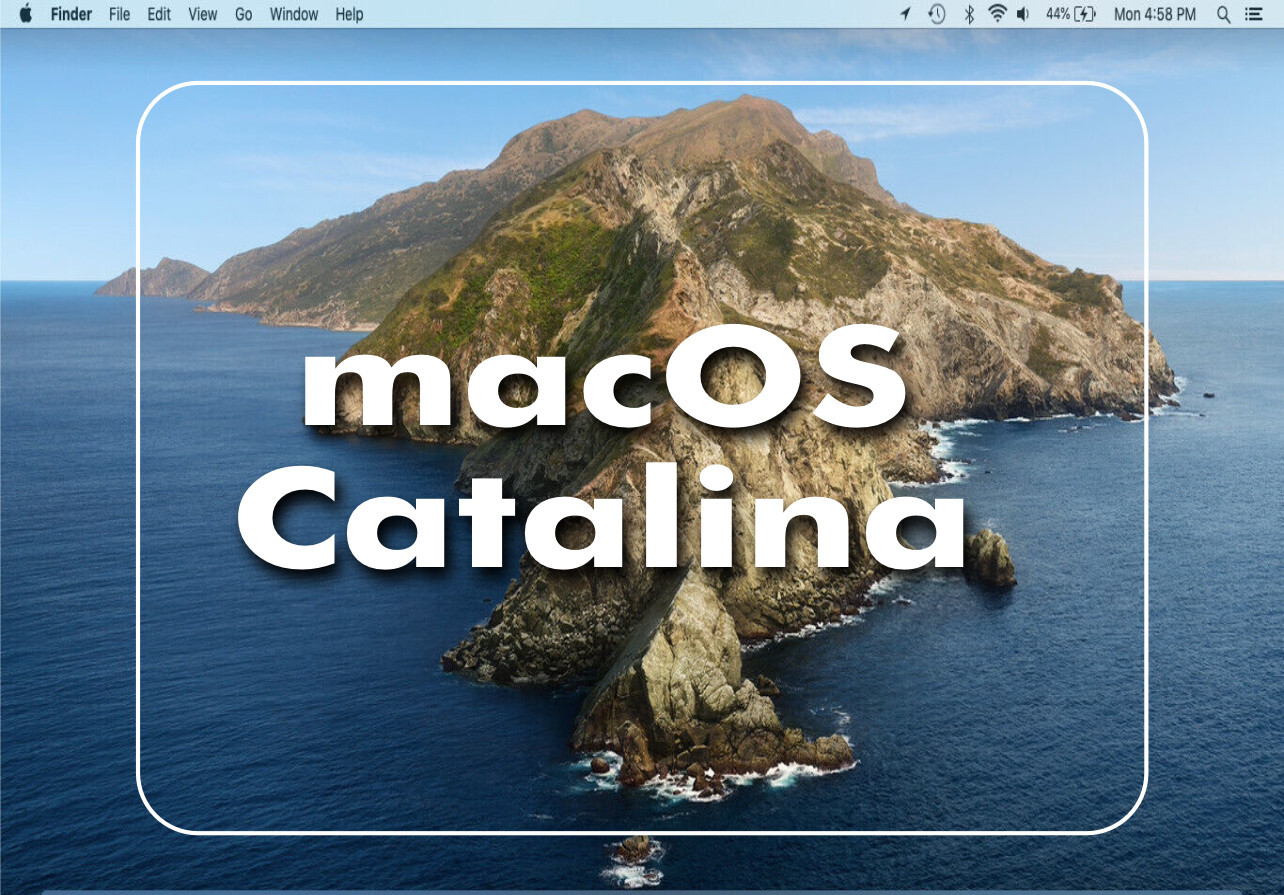Open the View menu
The width and height of the screenshot is (1284, 895).
click(x=203, y=14)
